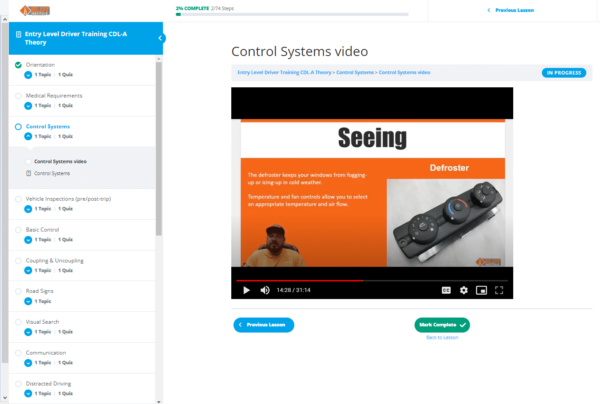Expand Medical Requirements lesson topics

coord(28,106)
